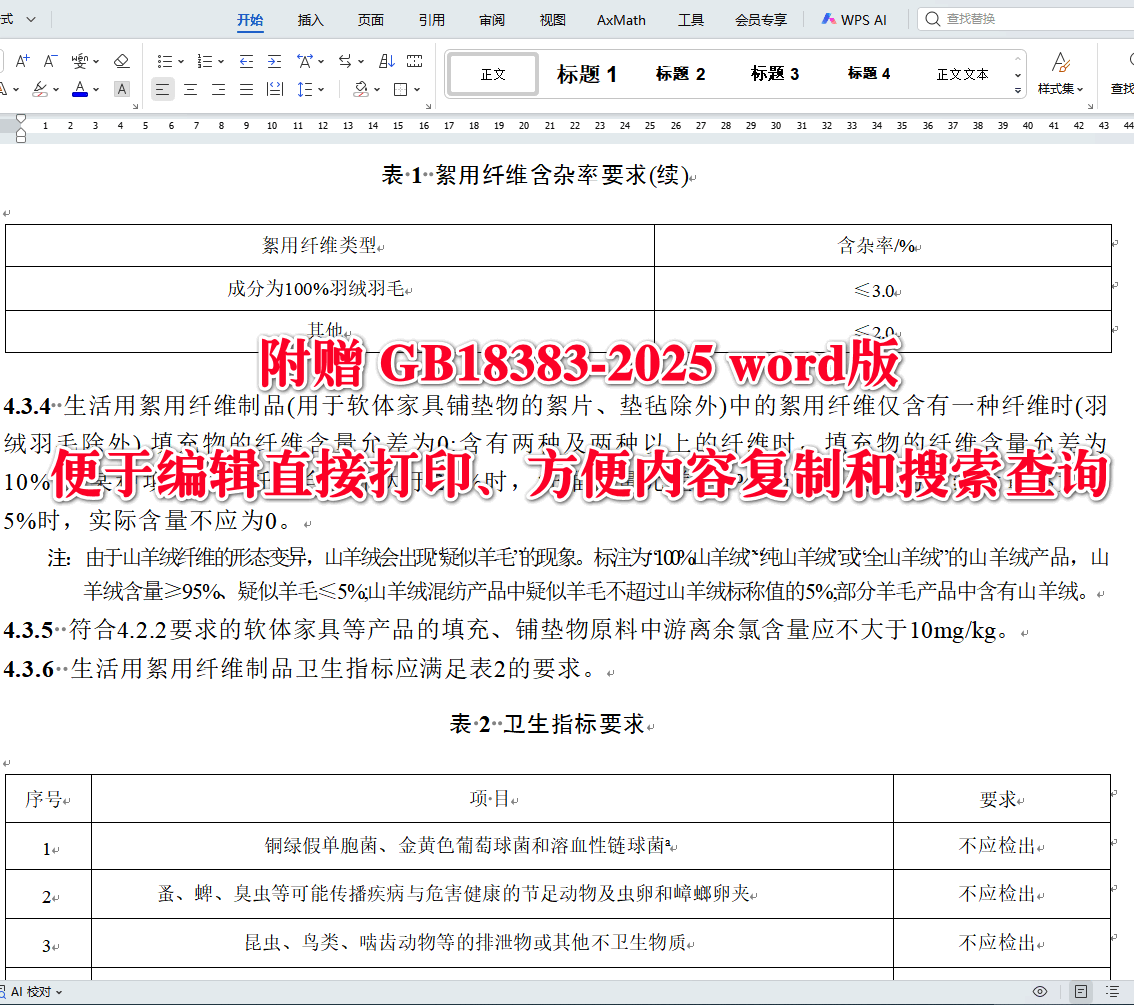Toggle the character shading highlight on selected text
The image size is (1134, 1005).
tap(121, 89)
